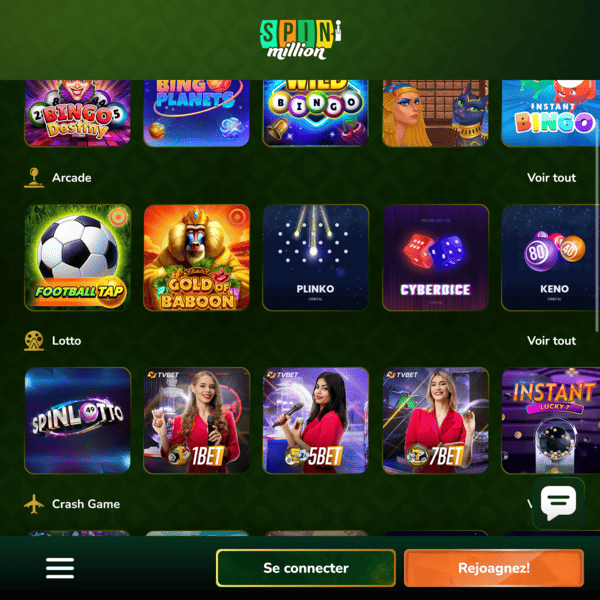Viewport: 600px width, 600px height.
Task: Click Voir tout for Lotto section
Action: coord(551,341)
